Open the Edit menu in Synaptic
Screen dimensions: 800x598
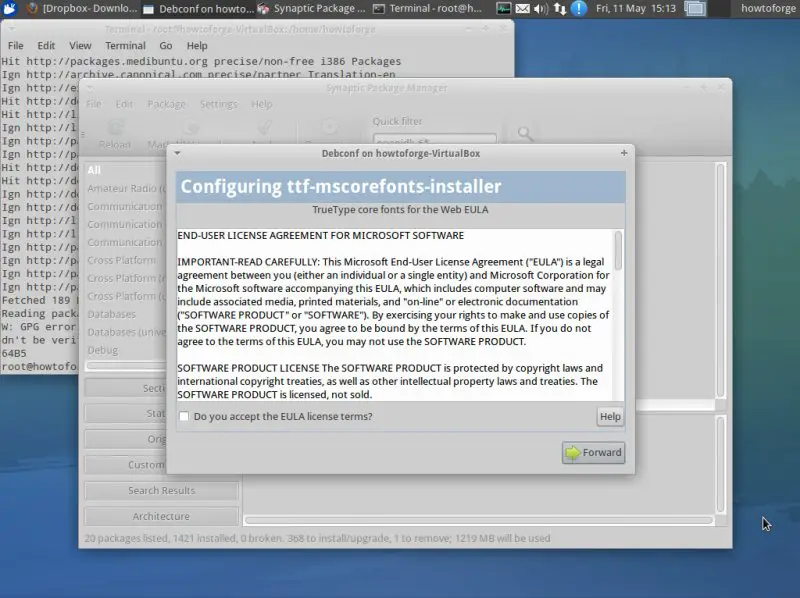pyautogui.click(x=124, y=104)
